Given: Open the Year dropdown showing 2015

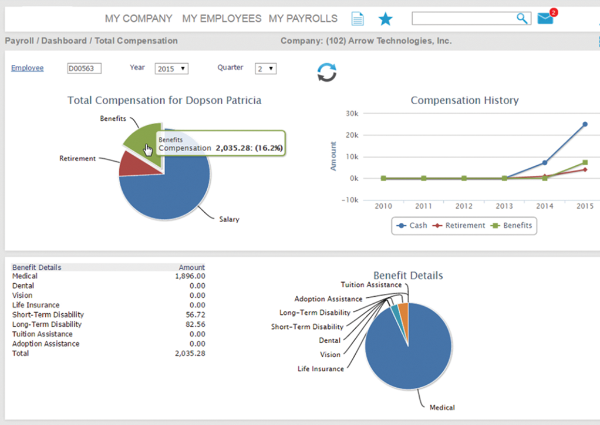Looking at the screenshot, I should point(171,69).
